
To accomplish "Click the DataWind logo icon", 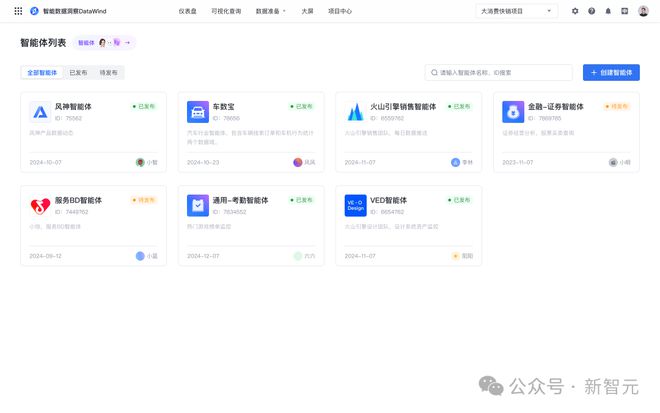I will 35,11.
